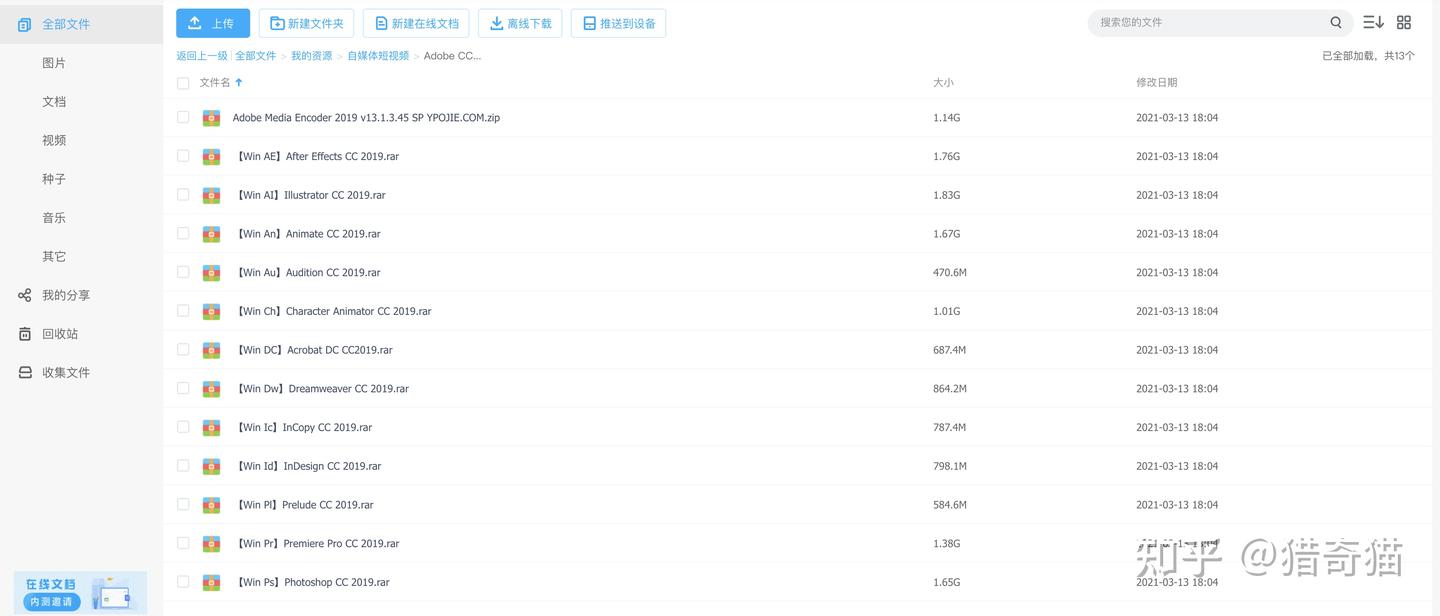Click 自媒体短视频 breadcrumb link

[378, 56]
